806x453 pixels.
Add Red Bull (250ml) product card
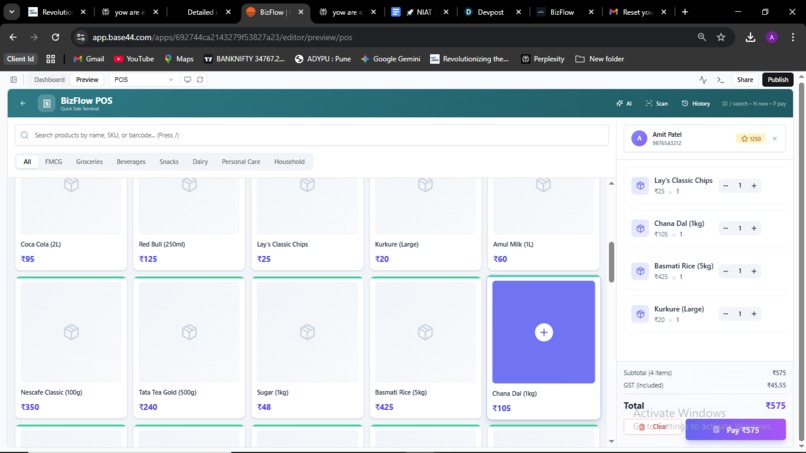point(189,224)
